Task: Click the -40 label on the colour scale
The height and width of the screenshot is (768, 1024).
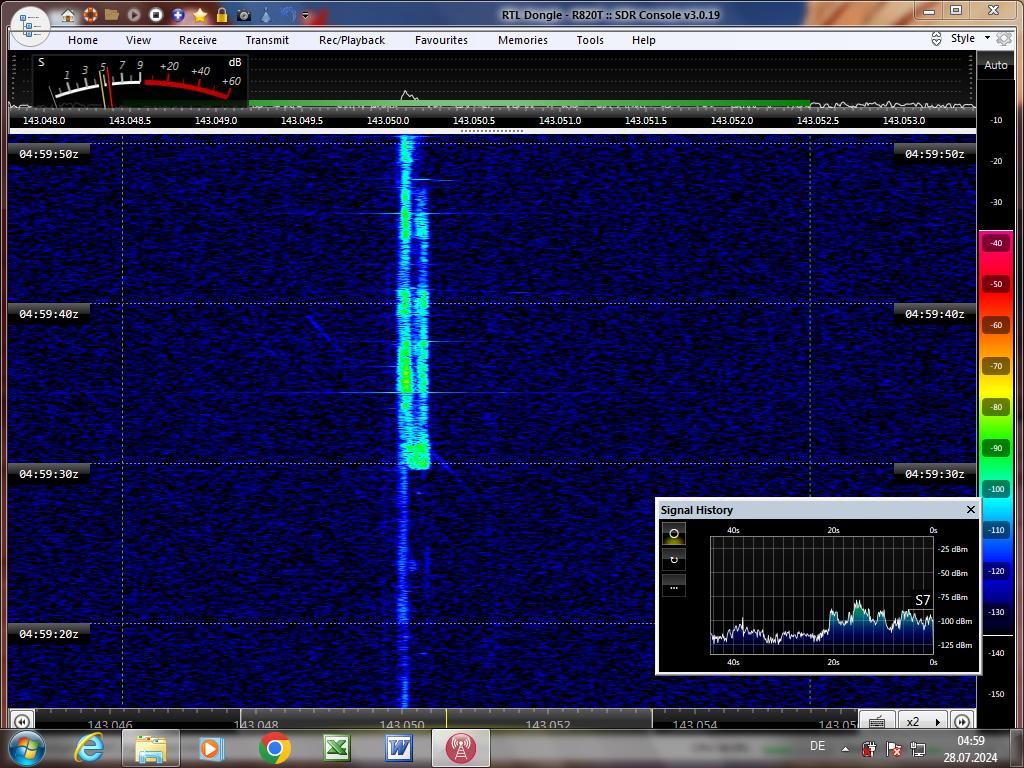Action: tap(996, 243)
